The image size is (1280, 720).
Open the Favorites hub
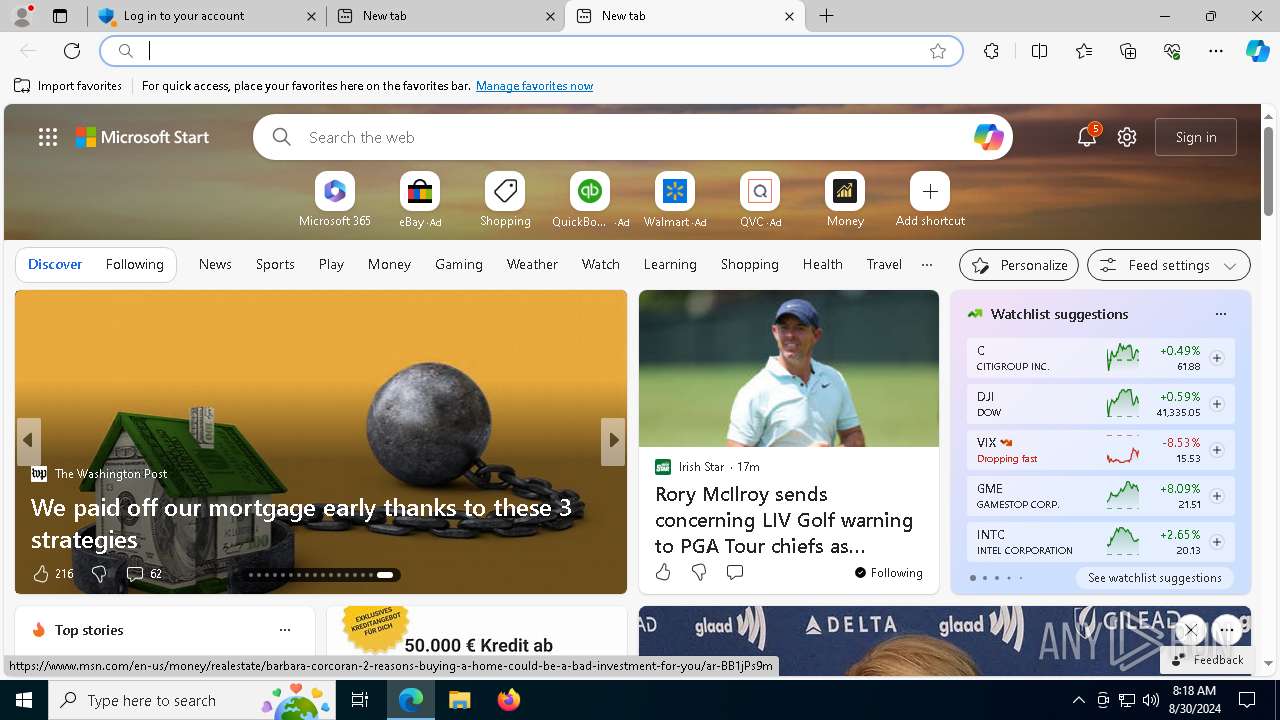click(x=1084, y=51)
